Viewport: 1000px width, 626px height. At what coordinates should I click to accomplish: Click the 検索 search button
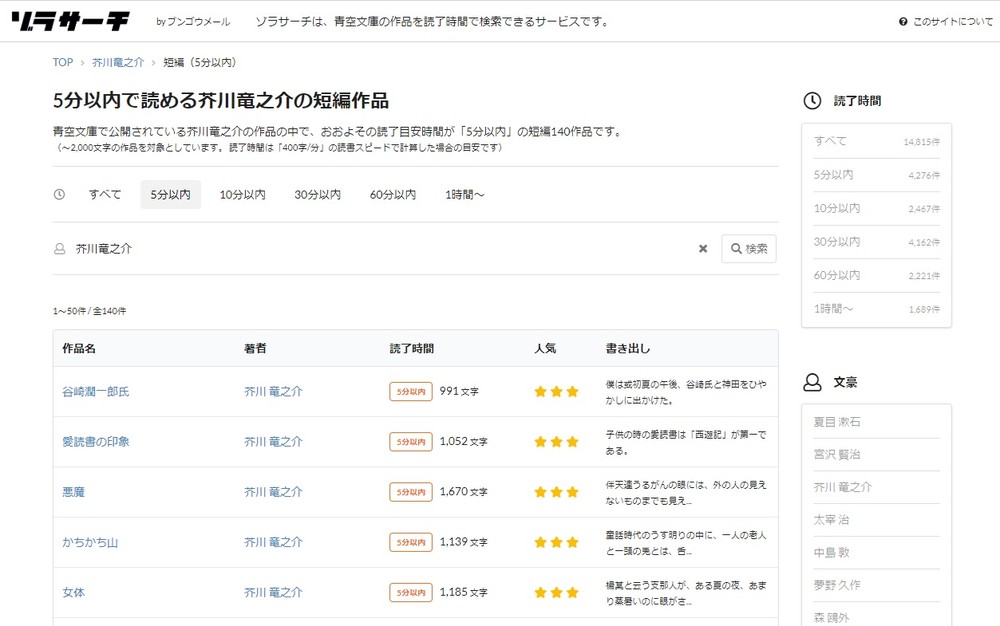pyautogui.click(x=748, y=249)
